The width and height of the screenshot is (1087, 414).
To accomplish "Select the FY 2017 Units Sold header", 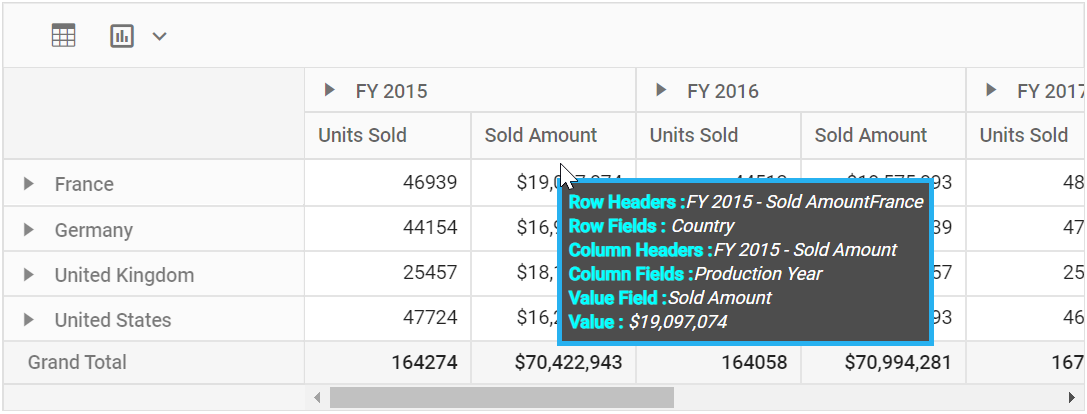I will [x=1024, y=135].
